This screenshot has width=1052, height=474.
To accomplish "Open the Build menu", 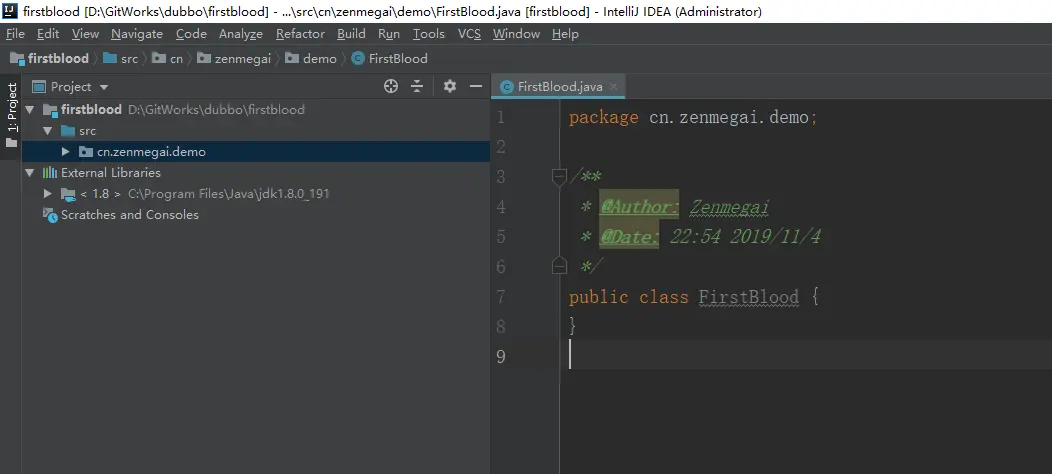I will click(x=351, y=34).
